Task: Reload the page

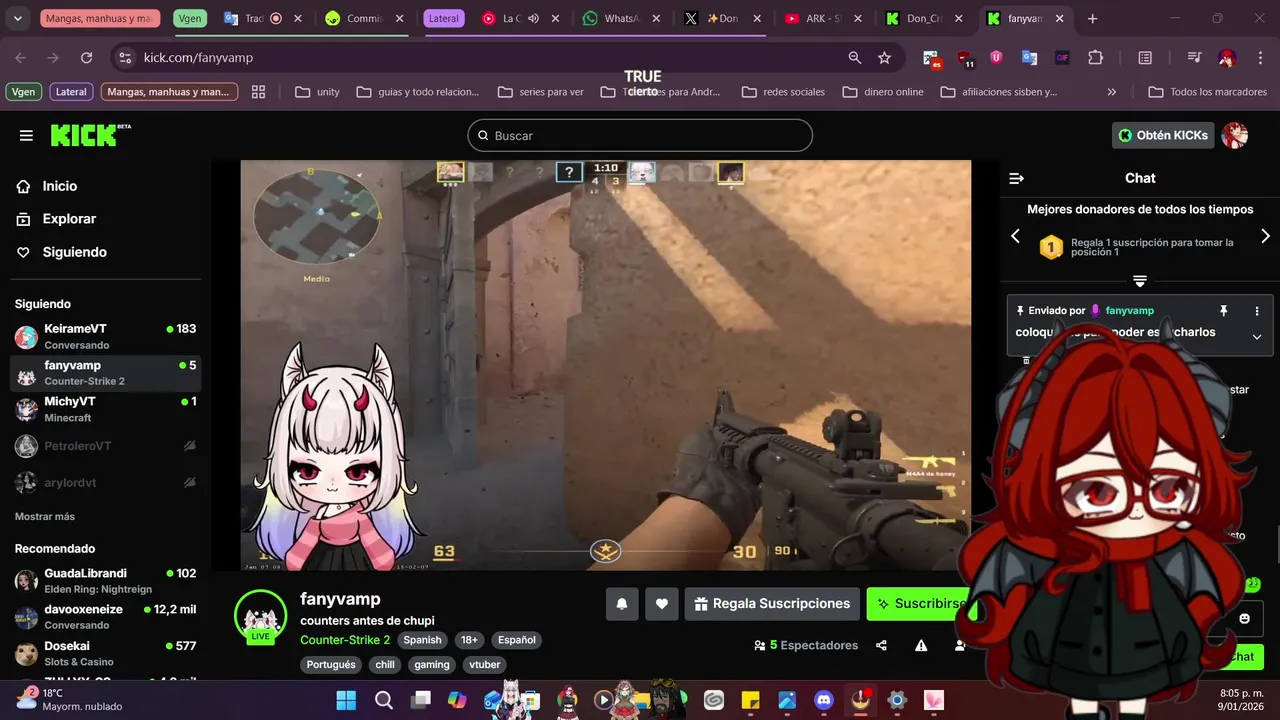Action: tap(86, 58)
